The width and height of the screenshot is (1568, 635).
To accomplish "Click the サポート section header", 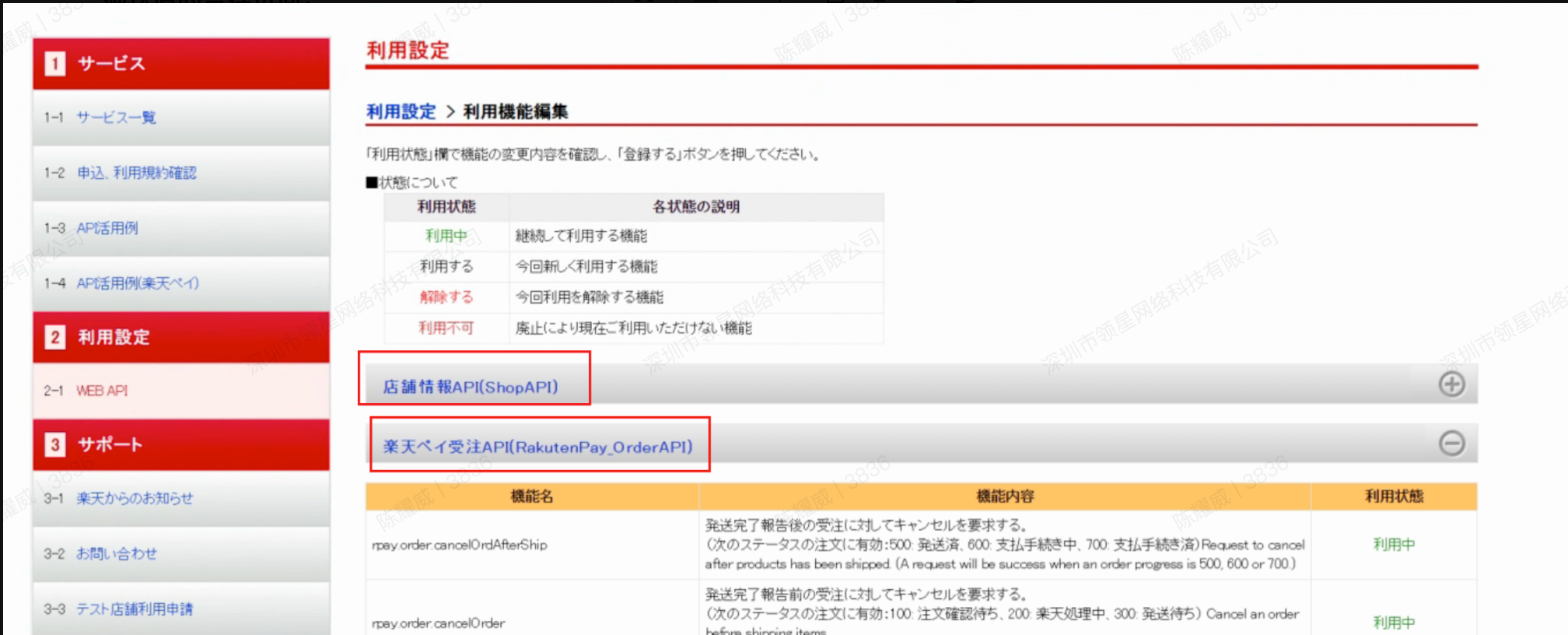I will point(180,444).
